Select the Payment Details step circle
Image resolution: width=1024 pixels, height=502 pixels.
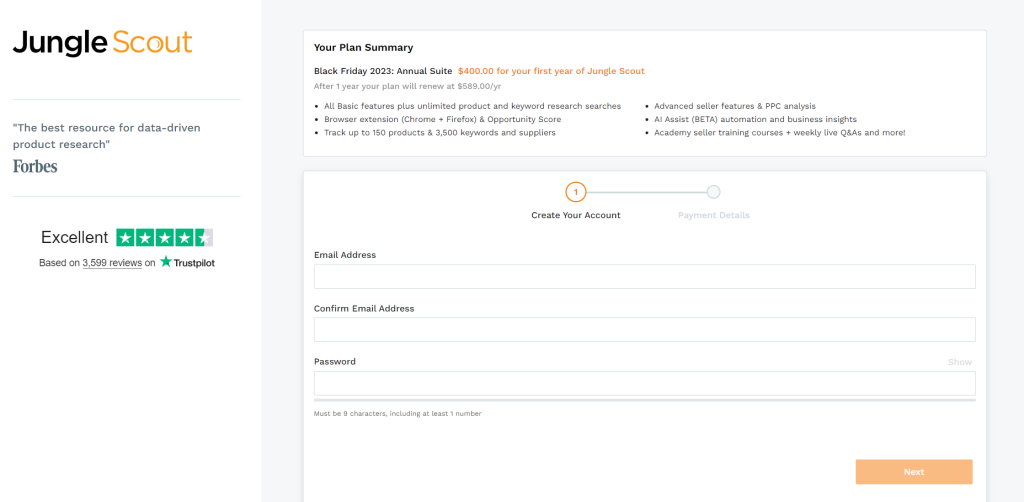click(714, 192)
